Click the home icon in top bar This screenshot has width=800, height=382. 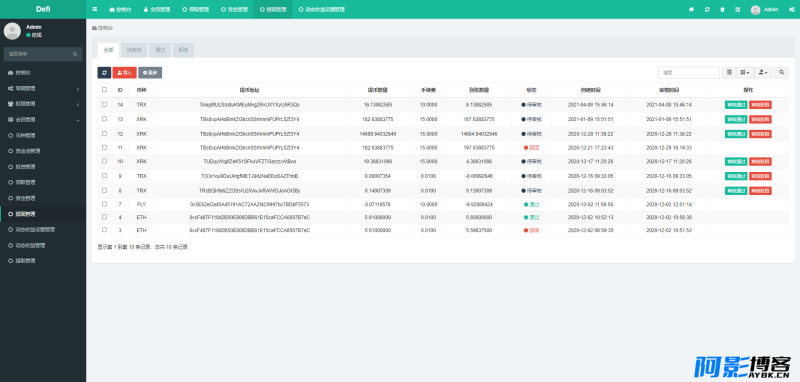(x=691, y=9)
